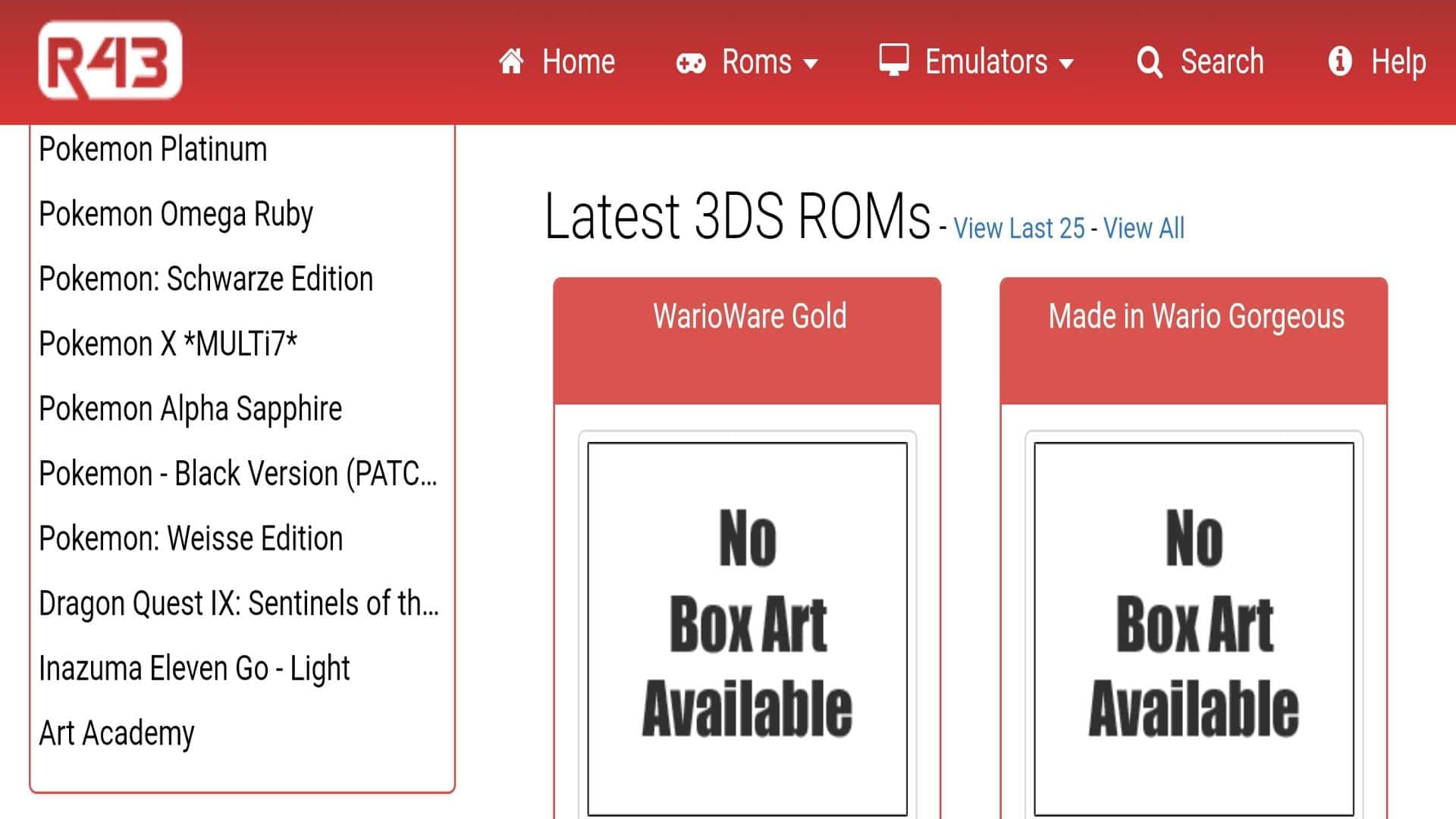Open the Roms menu label
1456x819 pixels.
[756, 61]
